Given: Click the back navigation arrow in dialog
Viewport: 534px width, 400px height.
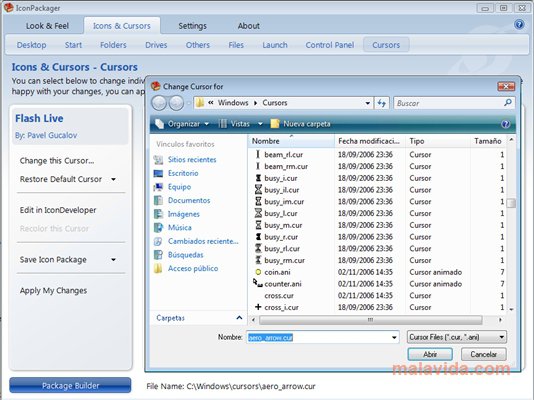Looking at the screenshot, I should [159, 103].
